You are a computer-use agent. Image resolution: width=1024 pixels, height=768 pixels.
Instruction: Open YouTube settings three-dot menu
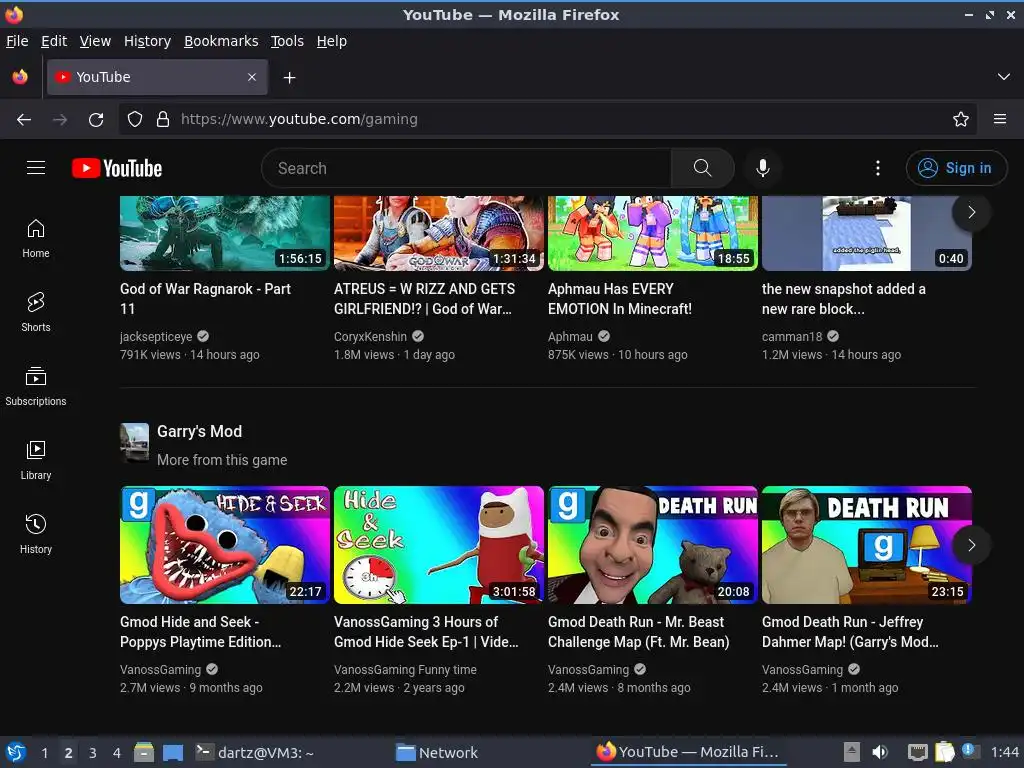[x=878, y=168]
